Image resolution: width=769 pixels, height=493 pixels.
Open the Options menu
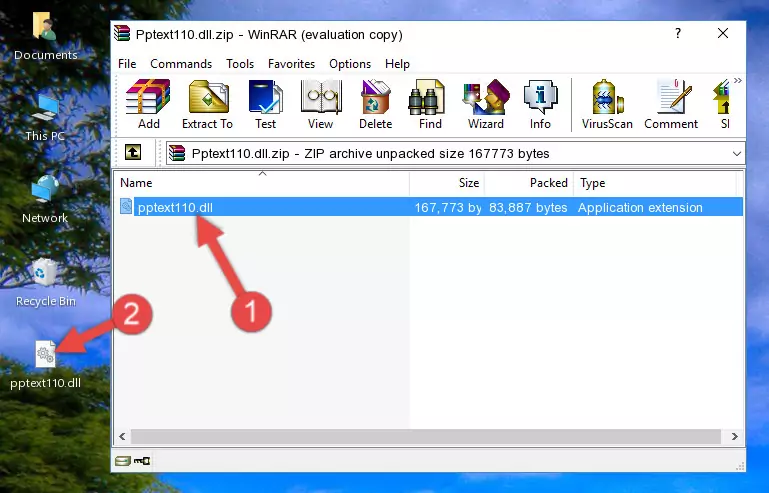350,64
